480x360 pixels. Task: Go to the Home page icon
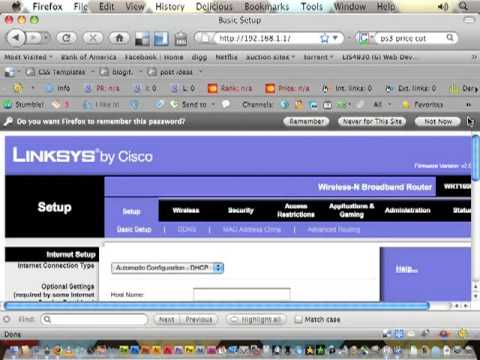point(119,38)
